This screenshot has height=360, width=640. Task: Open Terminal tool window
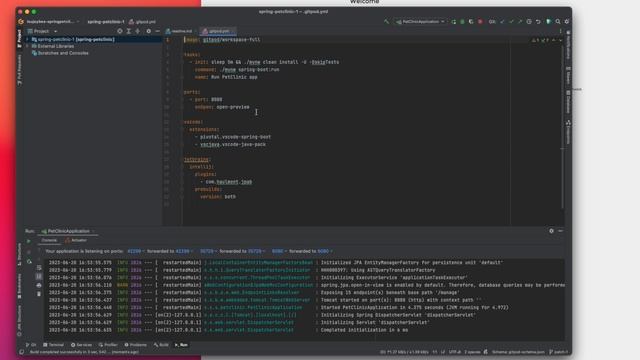[x=53, y=345]
